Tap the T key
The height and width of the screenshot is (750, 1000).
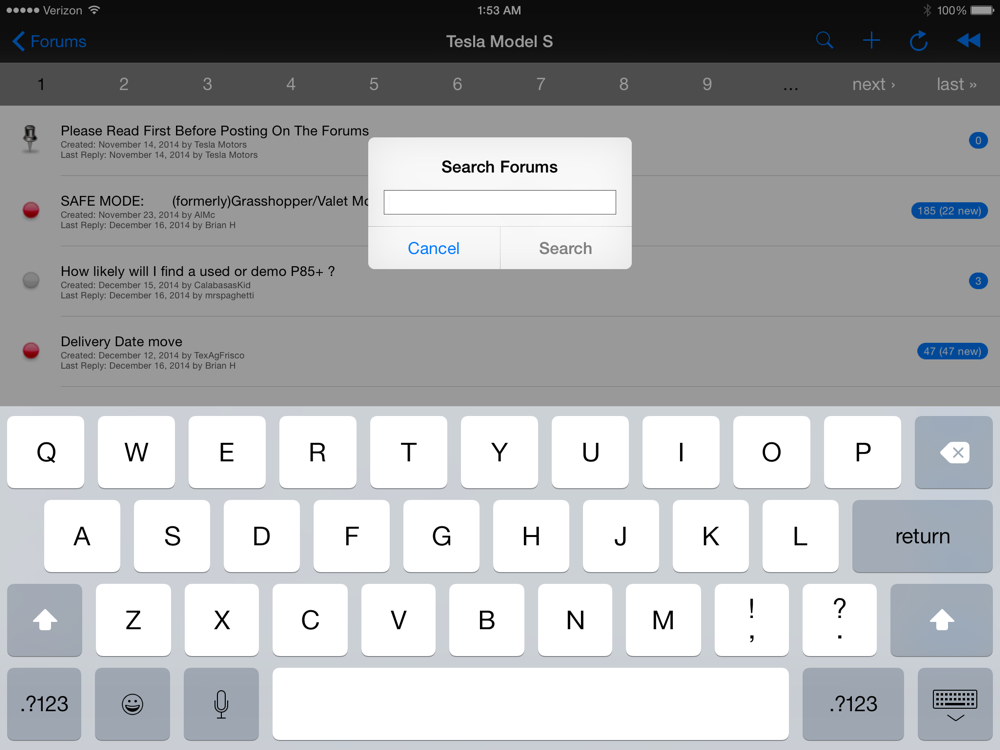pyautogui.click(x=409, y=452)
